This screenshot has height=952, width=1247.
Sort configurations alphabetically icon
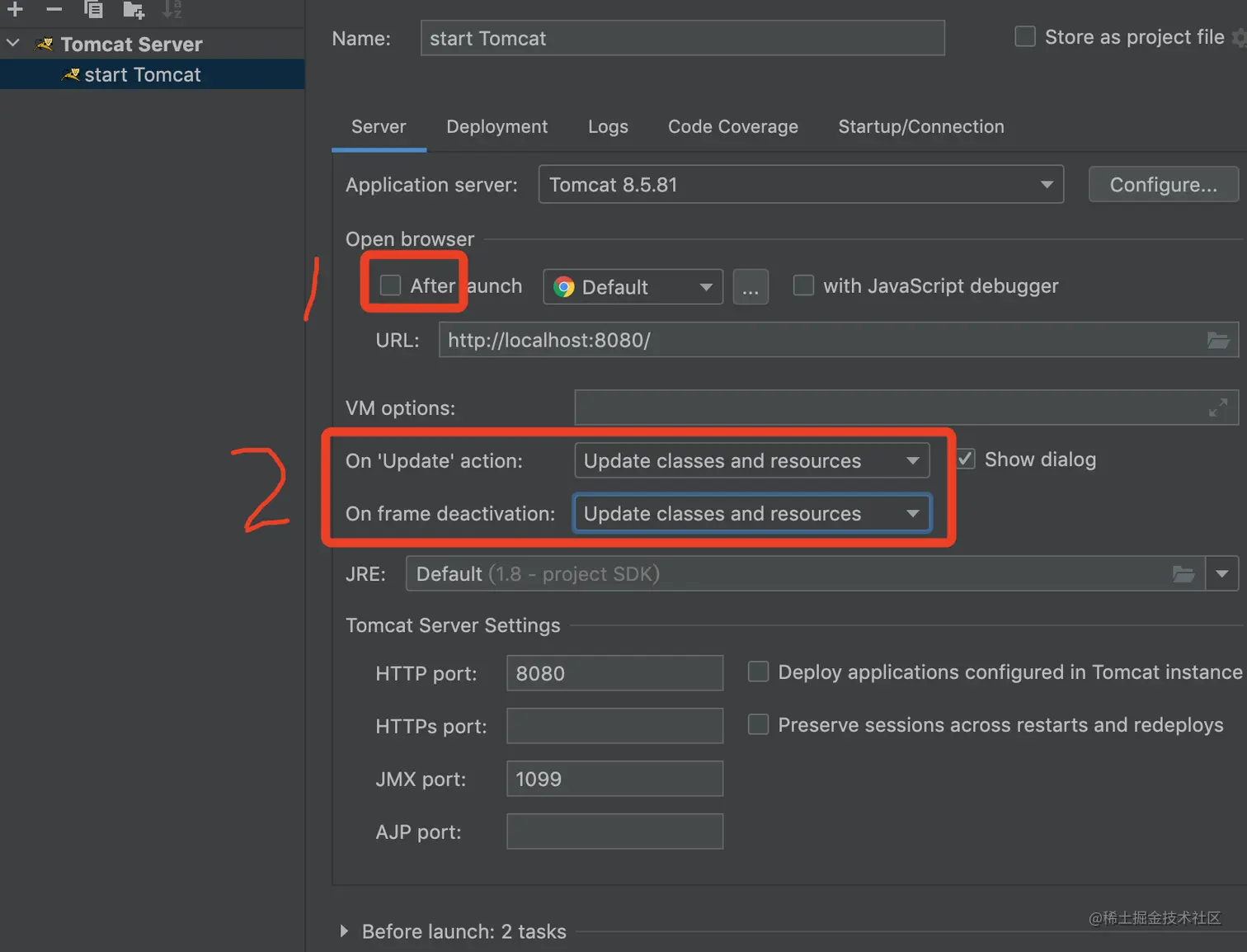172,9
